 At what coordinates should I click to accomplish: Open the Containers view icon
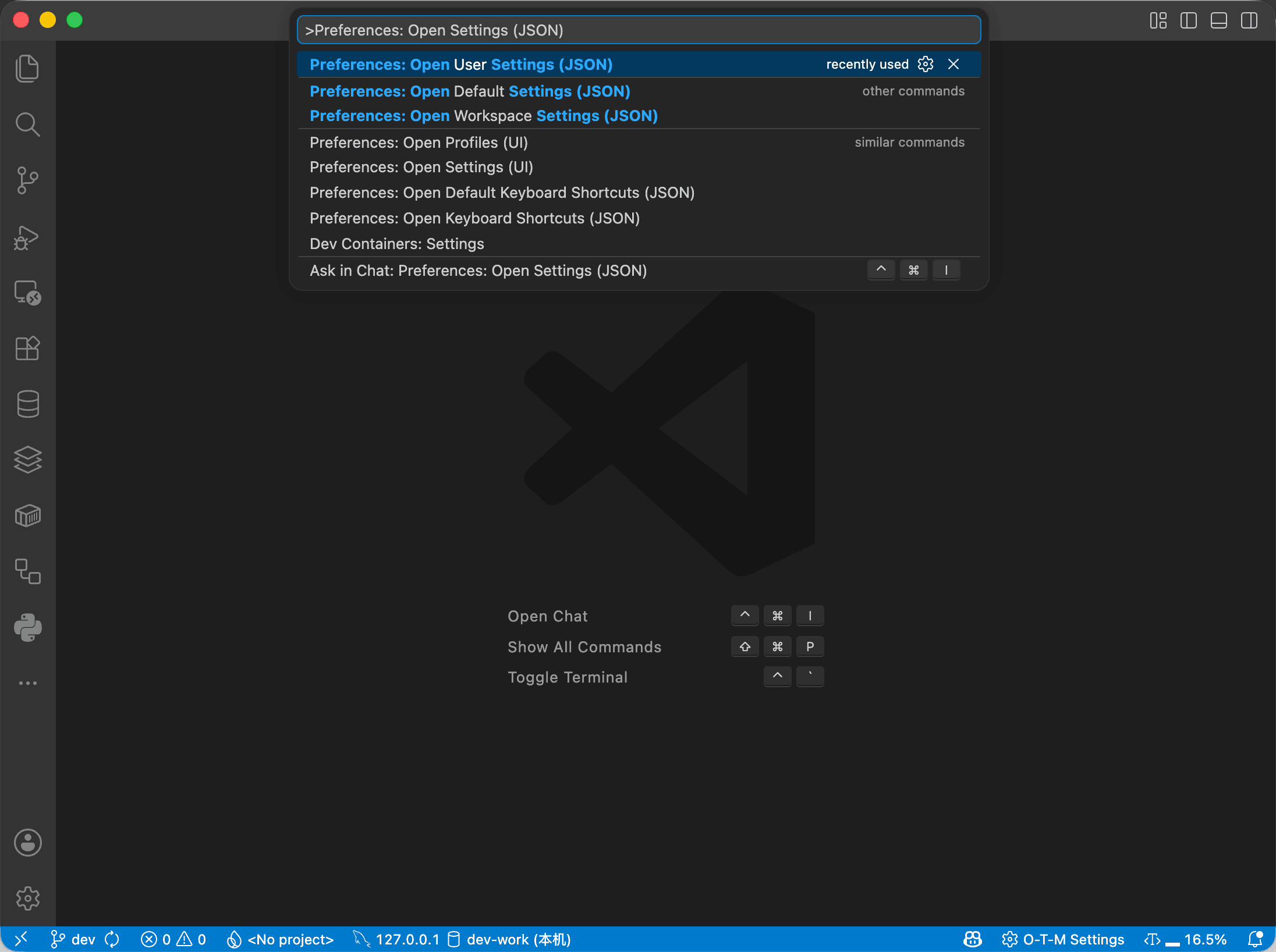[27, 516]
